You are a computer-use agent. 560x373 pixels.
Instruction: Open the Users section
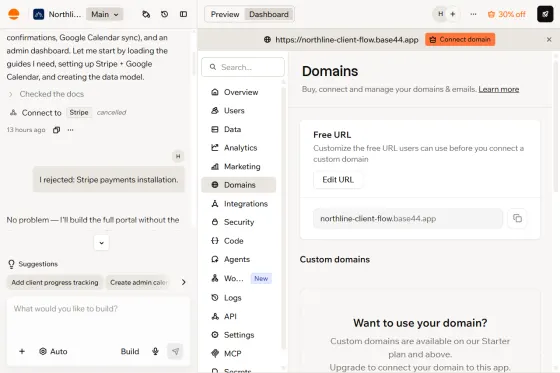coord(239,111)
